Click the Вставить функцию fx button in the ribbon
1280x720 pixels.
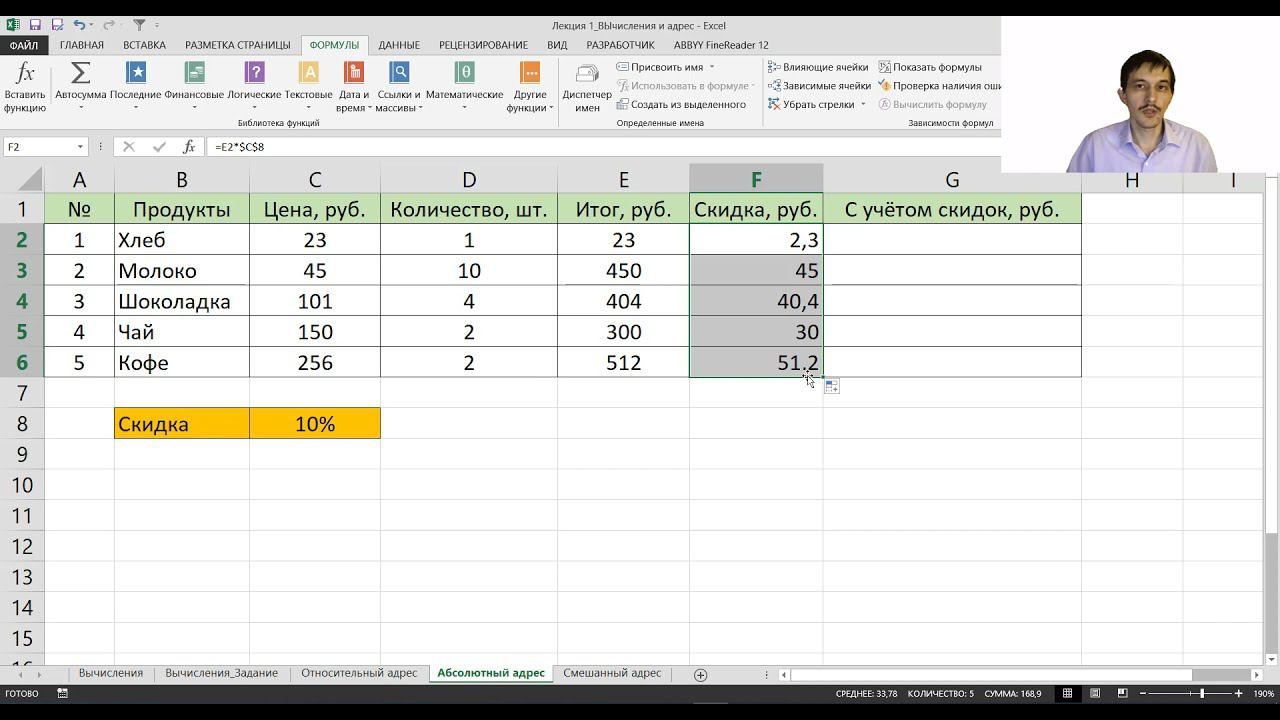(25, 87)
